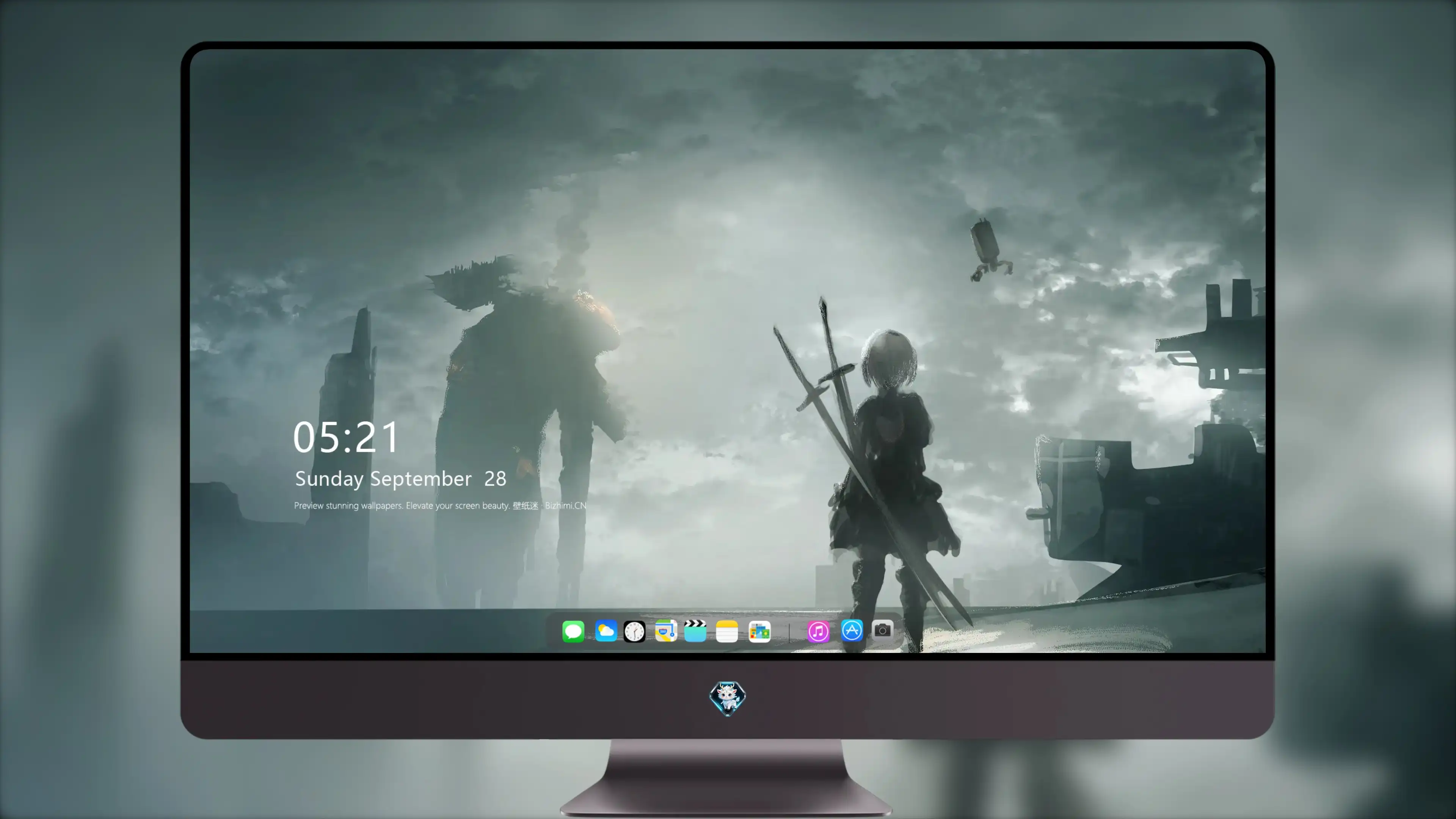Open the blue App Store icon
Screen dimensions: 1456x819
tap(852, 630)
